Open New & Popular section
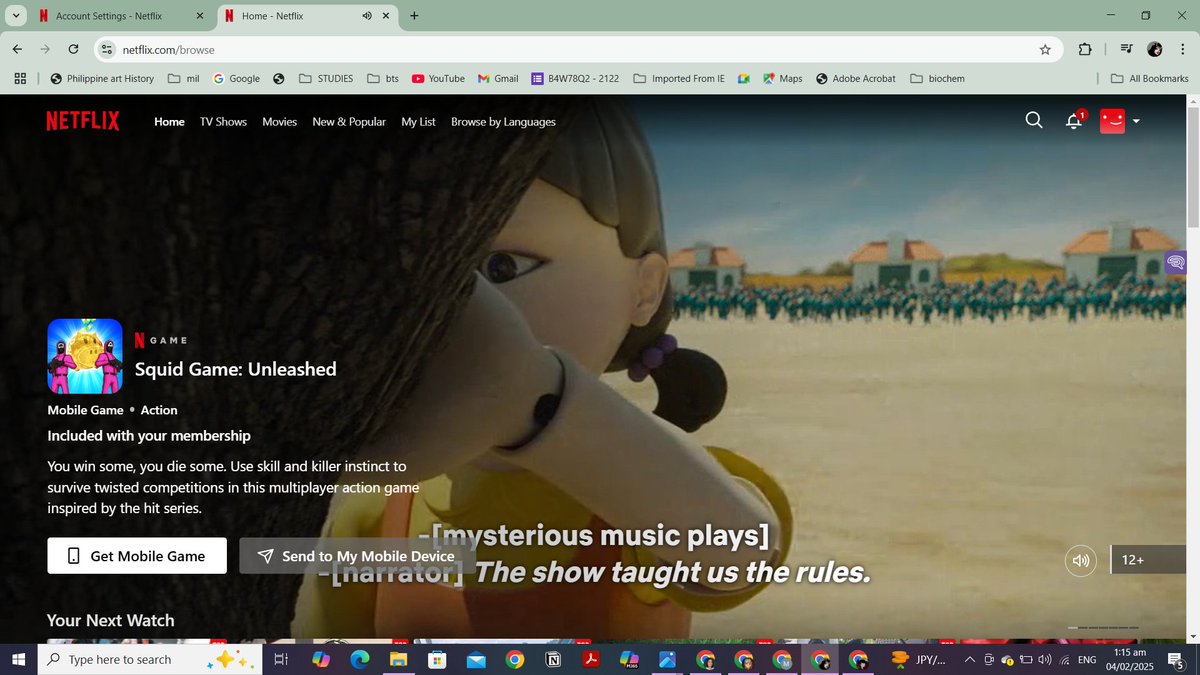The image size is (1200, 675). tap(349, 122)
